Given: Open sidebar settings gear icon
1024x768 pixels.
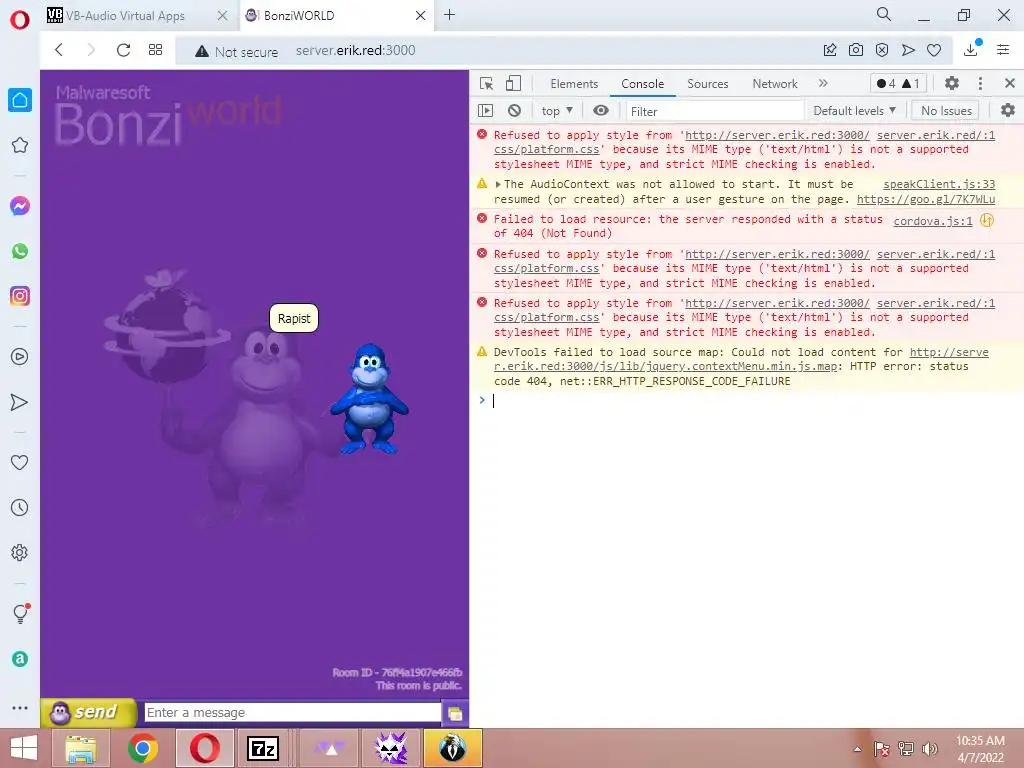Looking at the screenshot, I should point(20,552).
